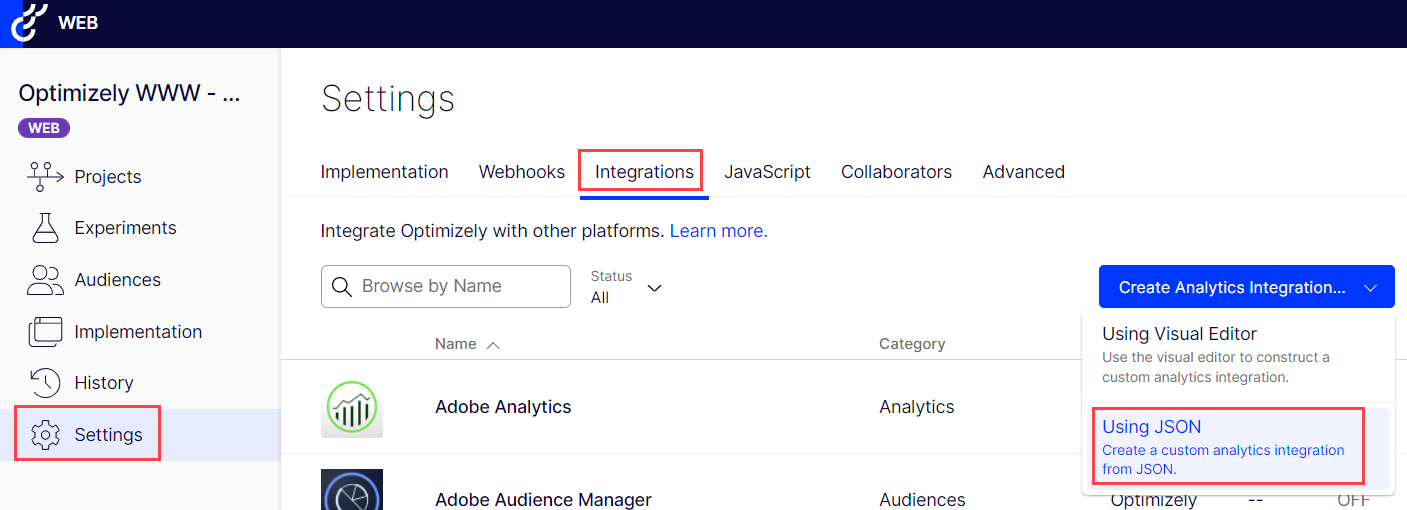Viewport: 1407px width, 510px height.
Task: Click the Optimizely WWW project title
Action: (130, 94)
